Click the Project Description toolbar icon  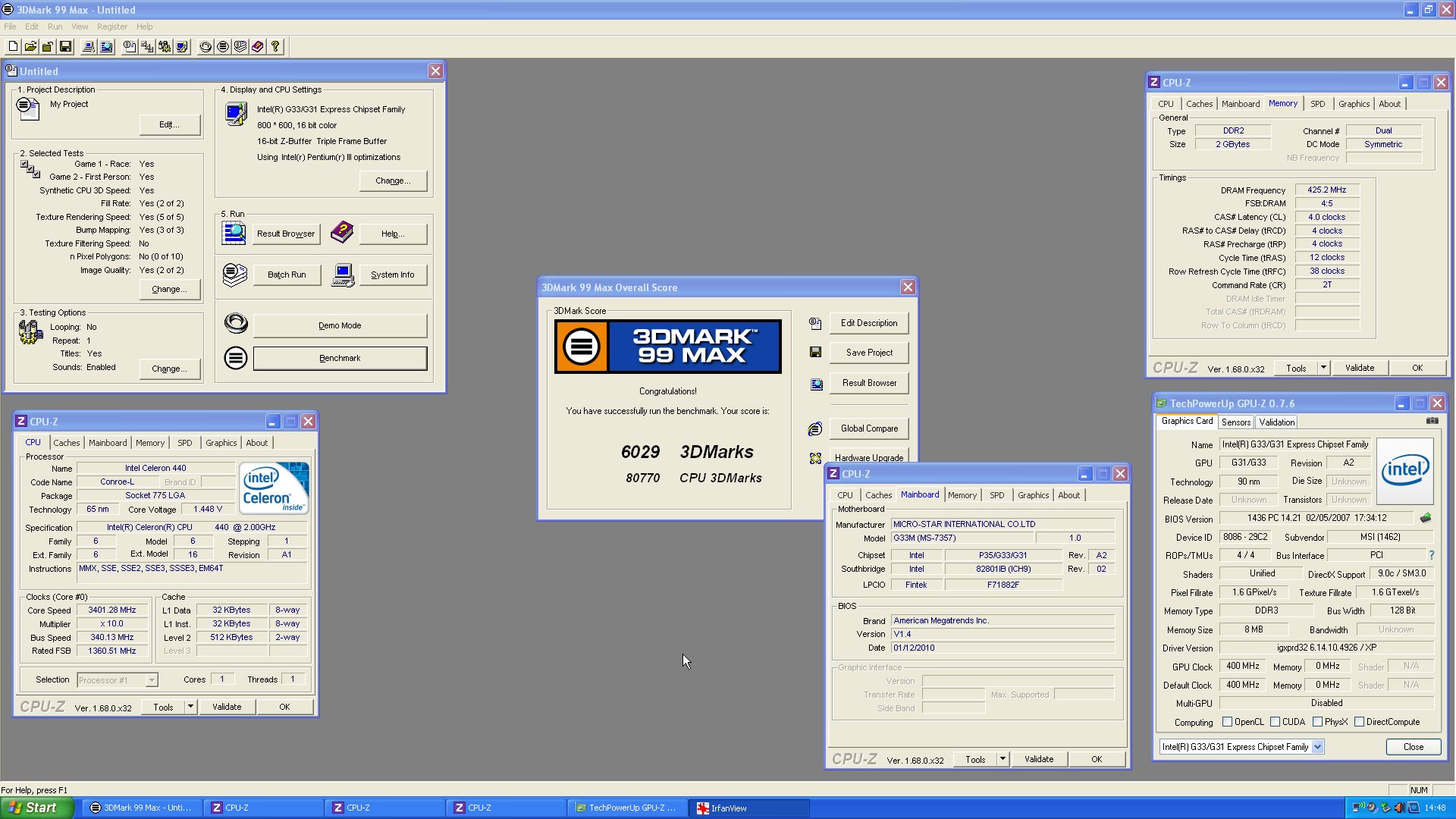(x=130, y=47)
